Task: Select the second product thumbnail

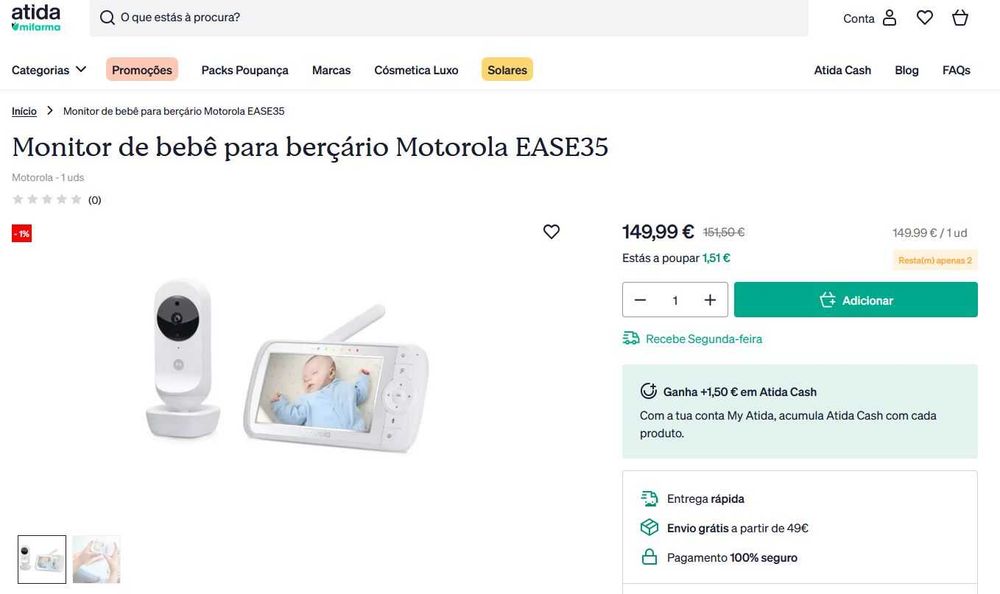Action: pyautogui.click(x=96, y=559)
